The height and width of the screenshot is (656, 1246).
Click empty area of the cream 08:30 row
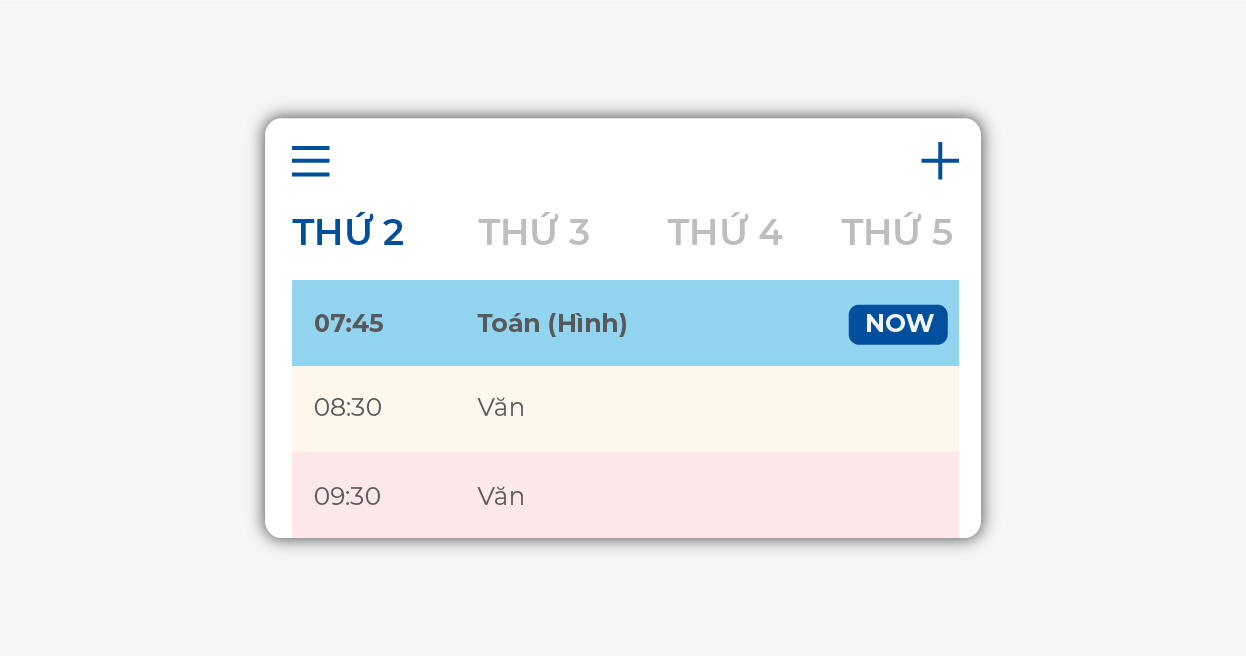[750, 408]
